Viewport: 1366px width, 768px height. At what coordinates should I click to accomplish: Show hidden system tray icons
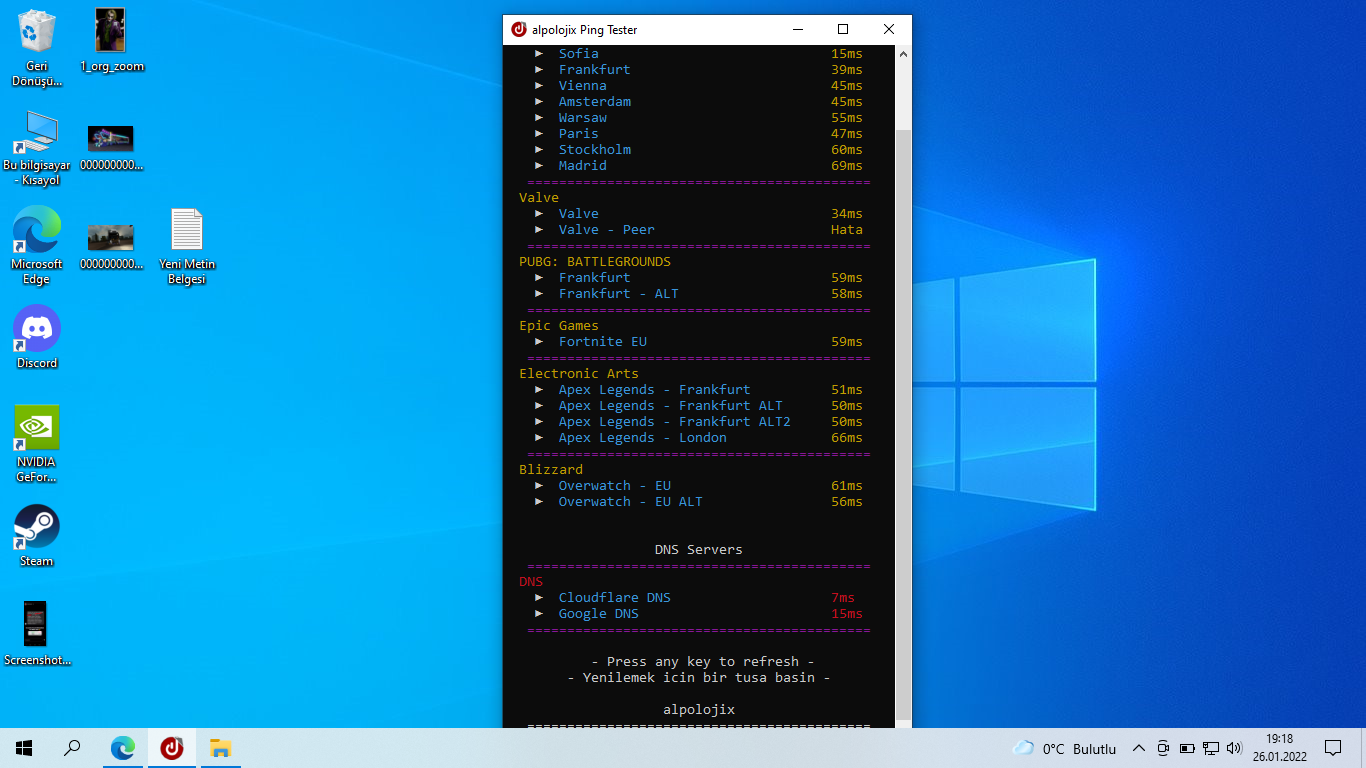pos(1139,748)
